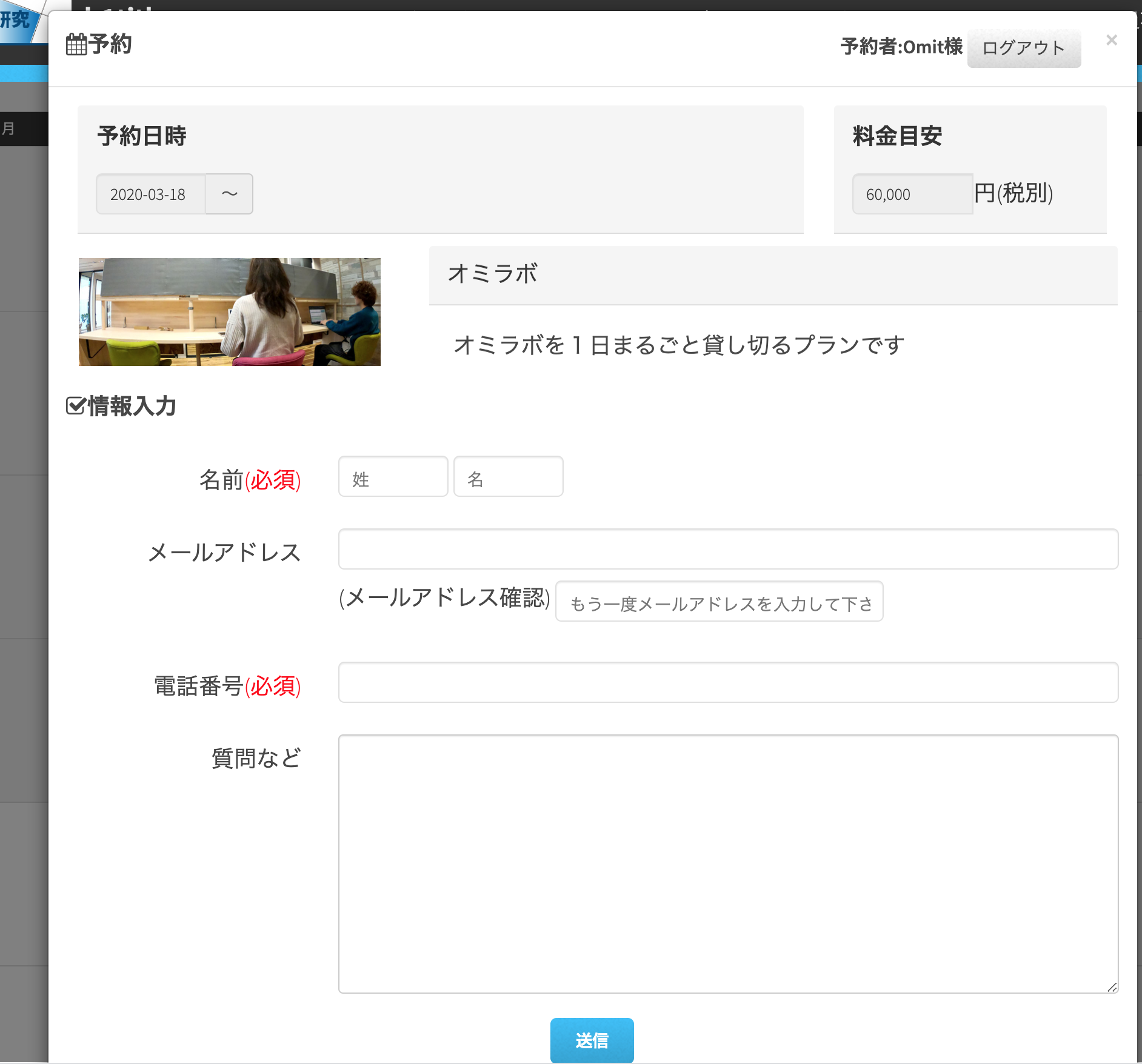Focus the 電話番号 phone number field
1142x1064 pixels.
(x=727, y=683)
